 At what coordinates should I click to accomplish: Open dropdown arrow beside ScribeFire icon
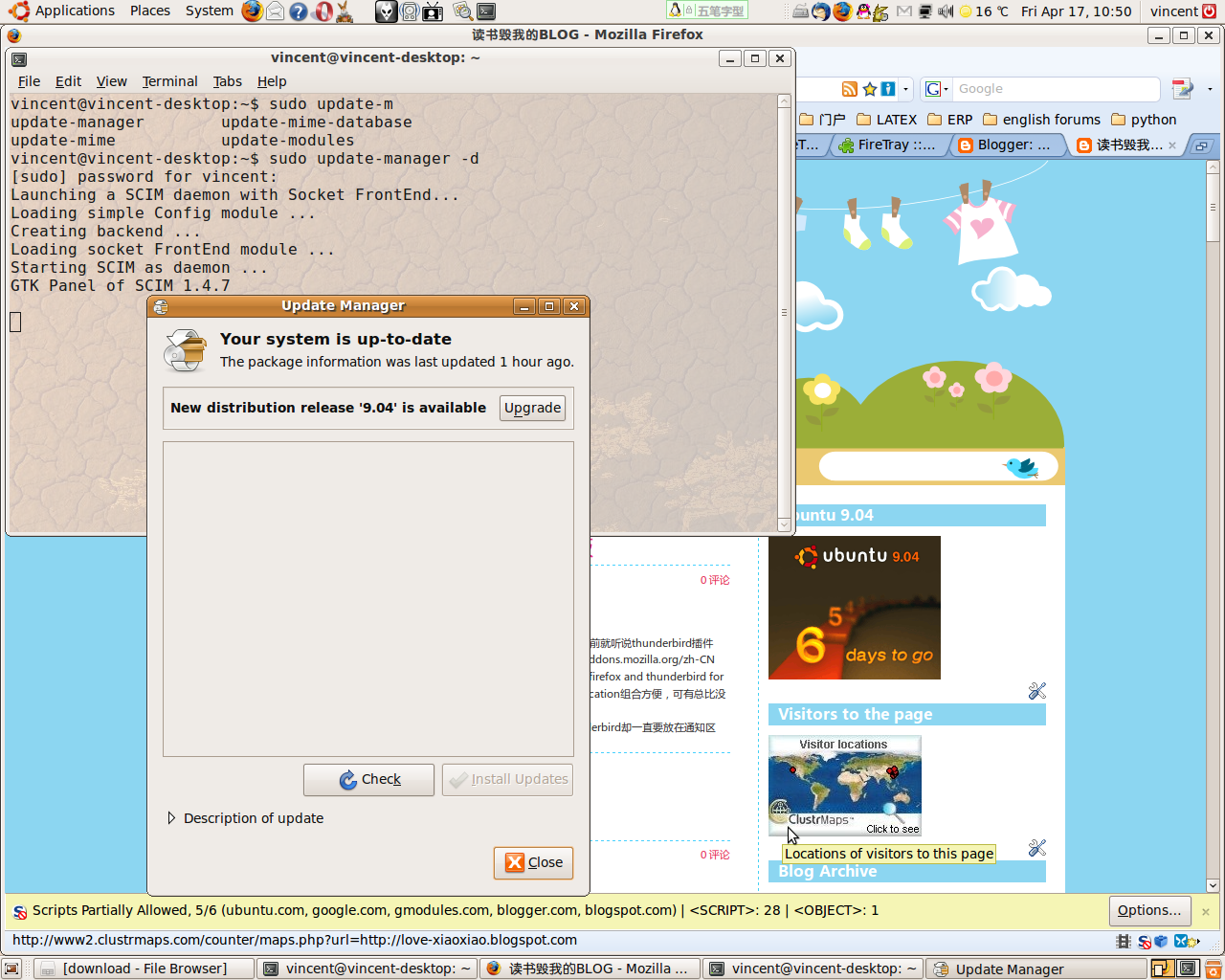pyautogui.click(x=1211, y=89)
